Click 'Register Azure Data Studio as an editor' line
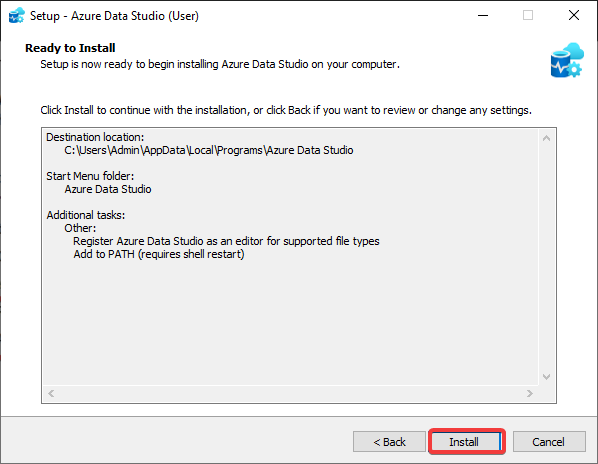 [x=226, y=241]
